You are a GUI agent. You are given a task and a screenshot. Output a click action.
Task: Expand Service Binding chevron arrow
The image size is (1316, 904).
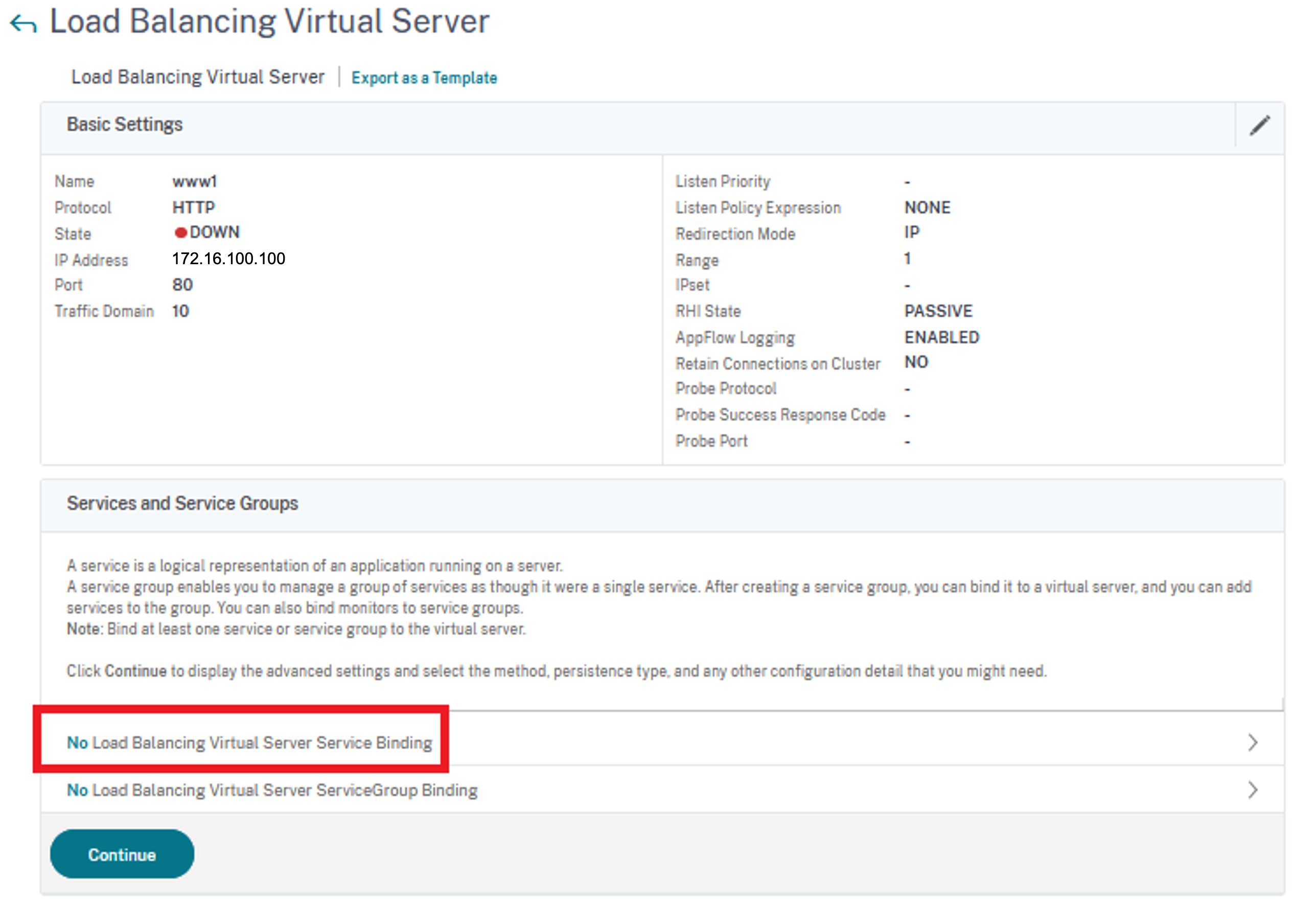click(x=1253, y=742)
